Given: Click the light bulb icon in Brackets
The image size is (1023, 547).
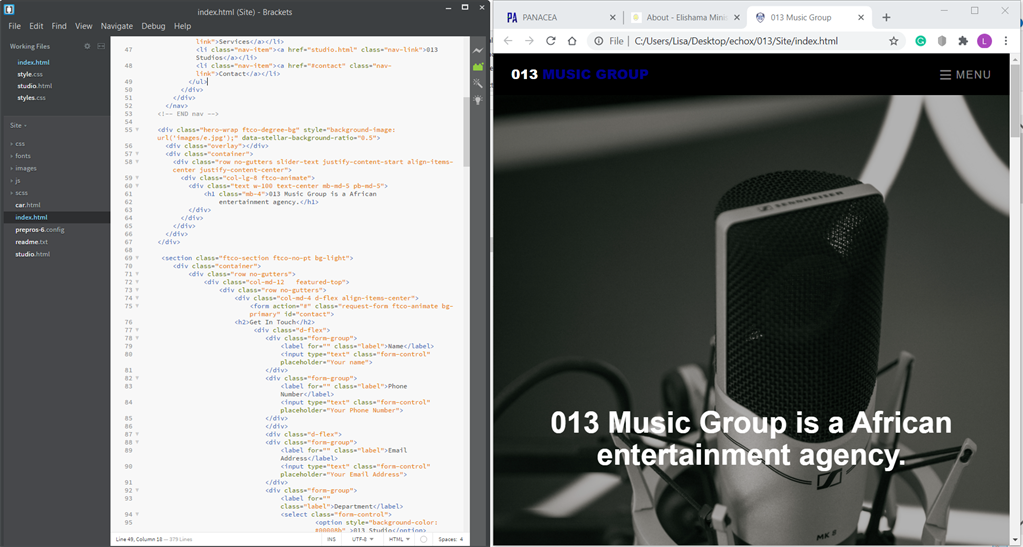Looking at the screenshot, I should (x=478, y=100).
